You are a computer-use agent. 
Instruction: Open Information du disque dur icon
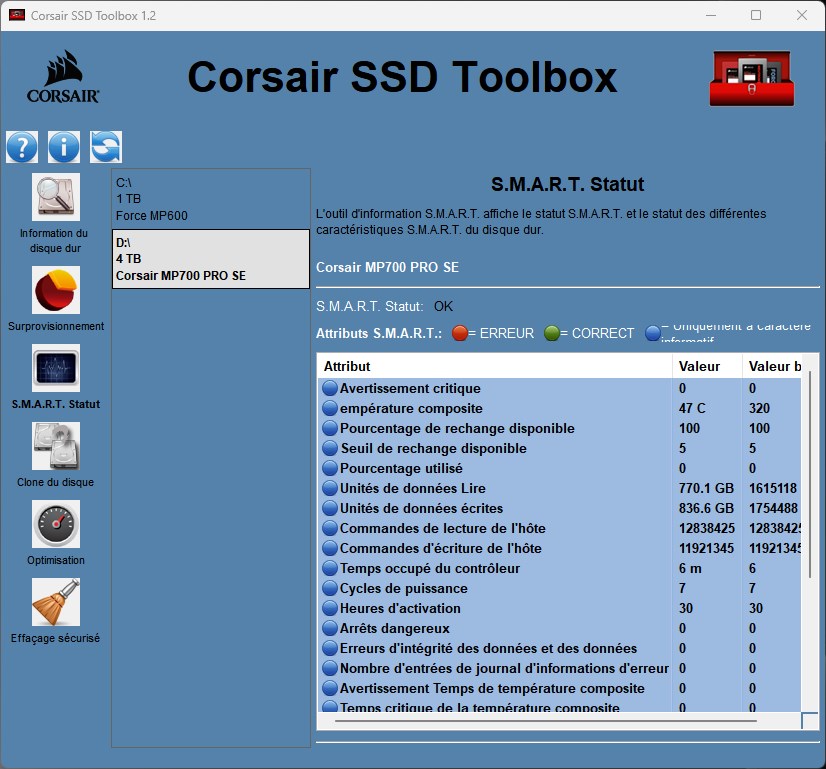pos(56,197)
